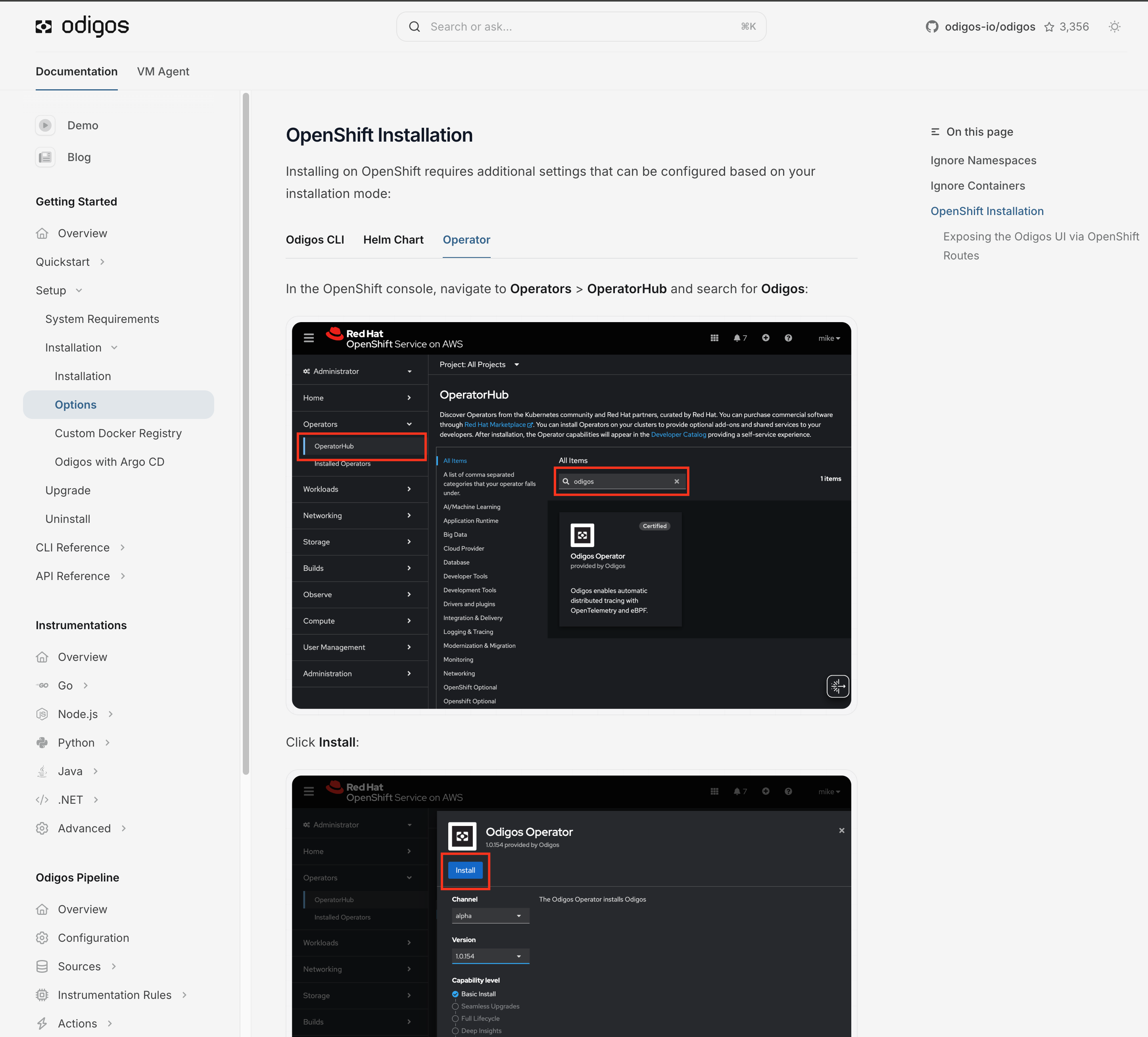The width and height of the screenshot is (1148, 1037).
Task: Toggle the light/dark theme sun icon
Action: click(1114, 27)
